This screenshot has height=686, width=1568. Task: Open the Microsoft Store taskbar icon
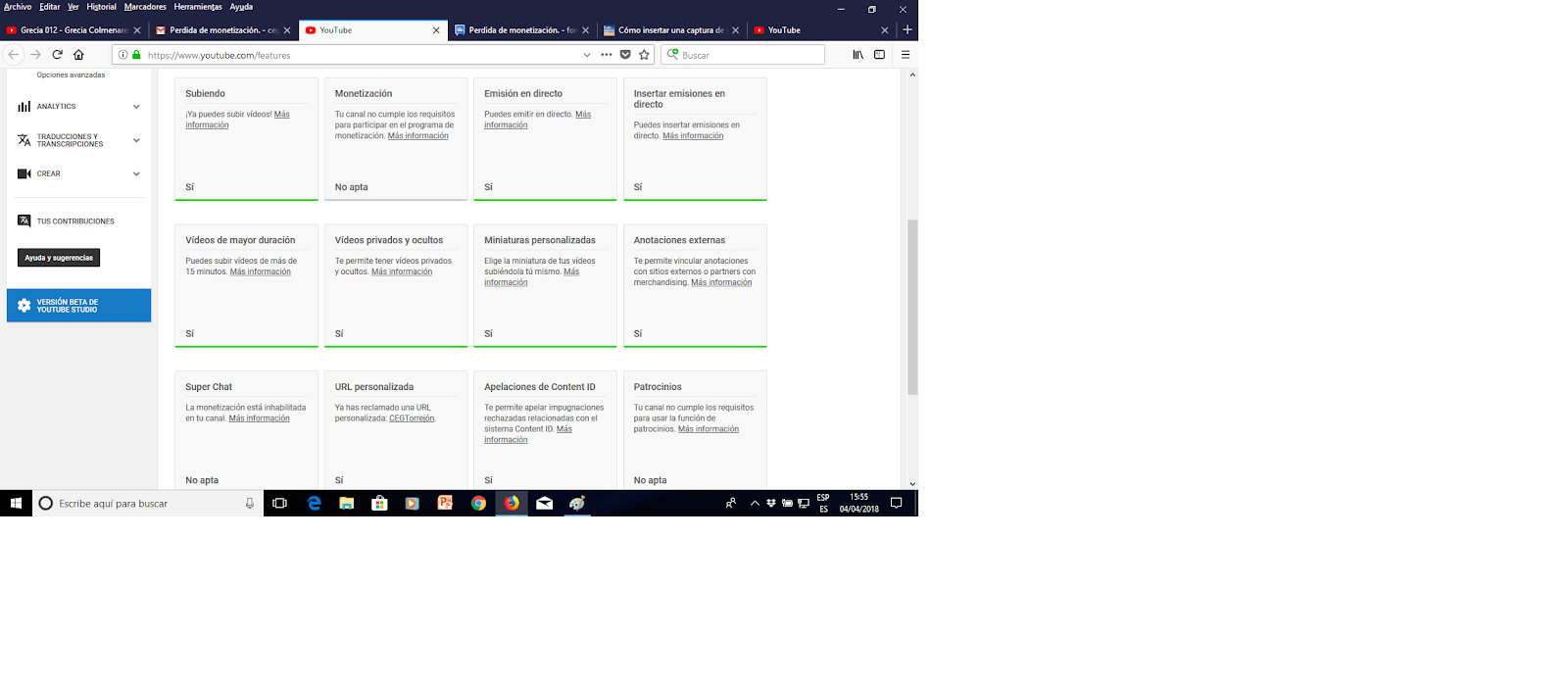pos(379,503)
